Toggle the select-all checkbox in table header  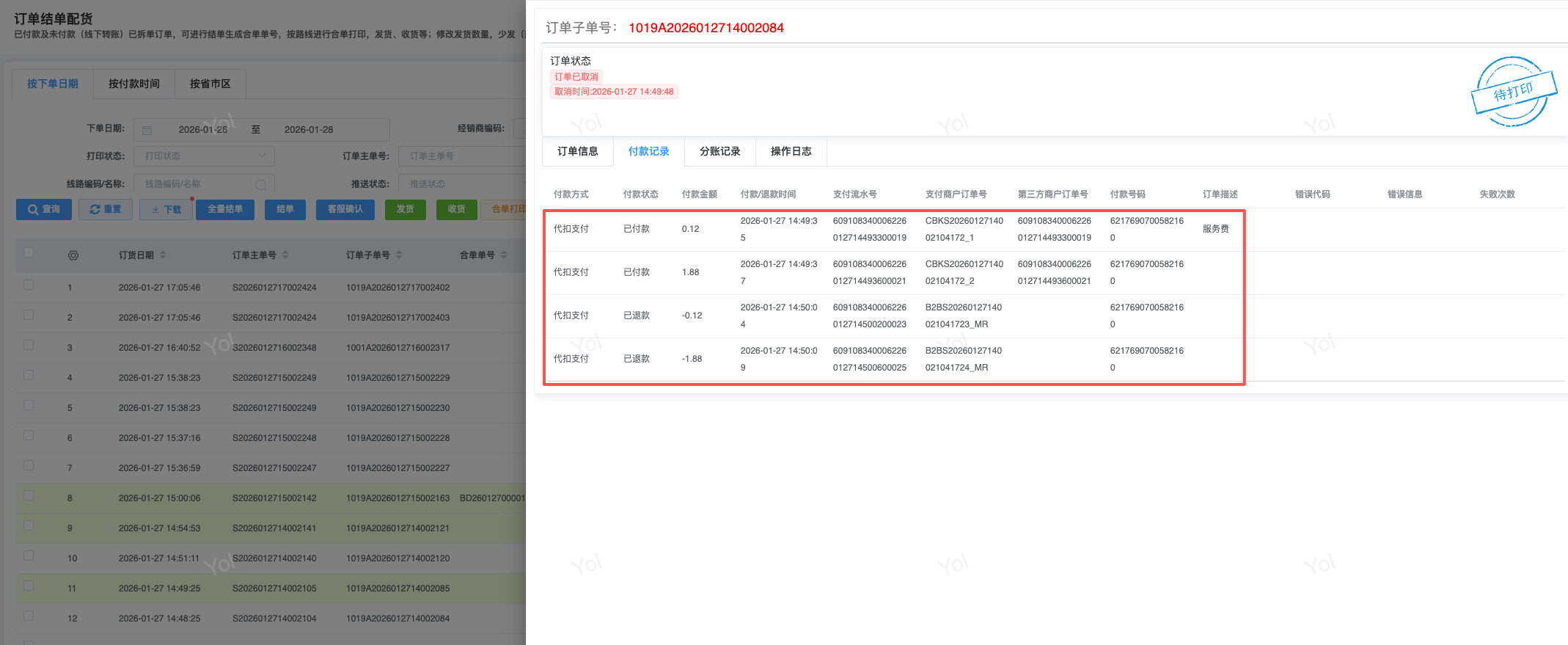[29, 253]
